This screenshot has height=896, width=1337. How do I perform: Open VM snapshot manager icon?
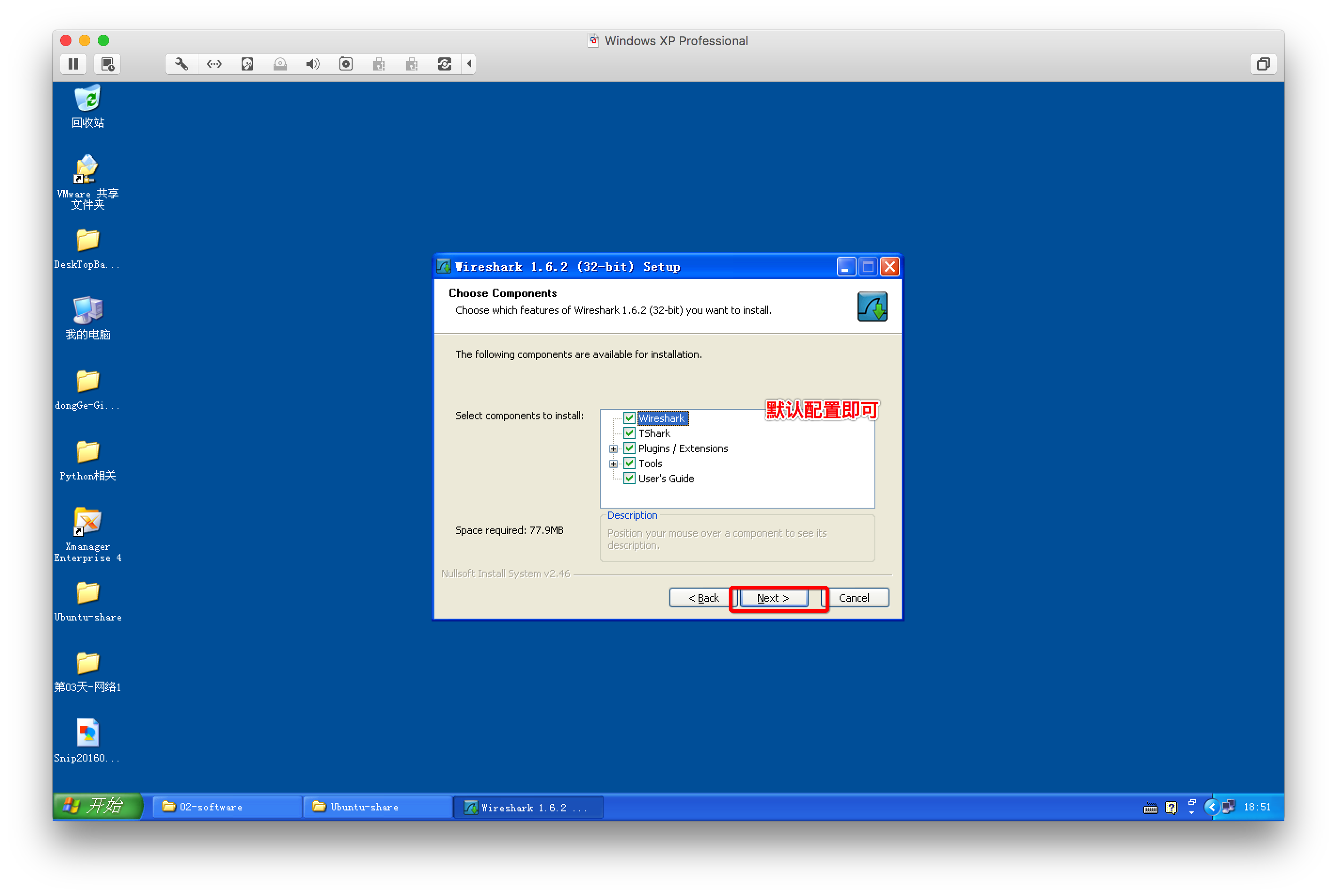tap(107, 64)
